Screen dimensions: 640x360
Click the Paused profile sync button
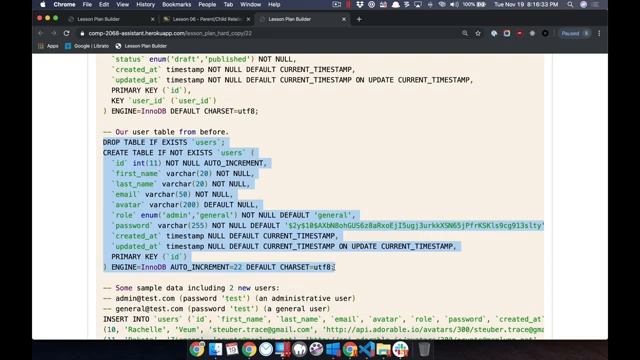click(575, 33)
